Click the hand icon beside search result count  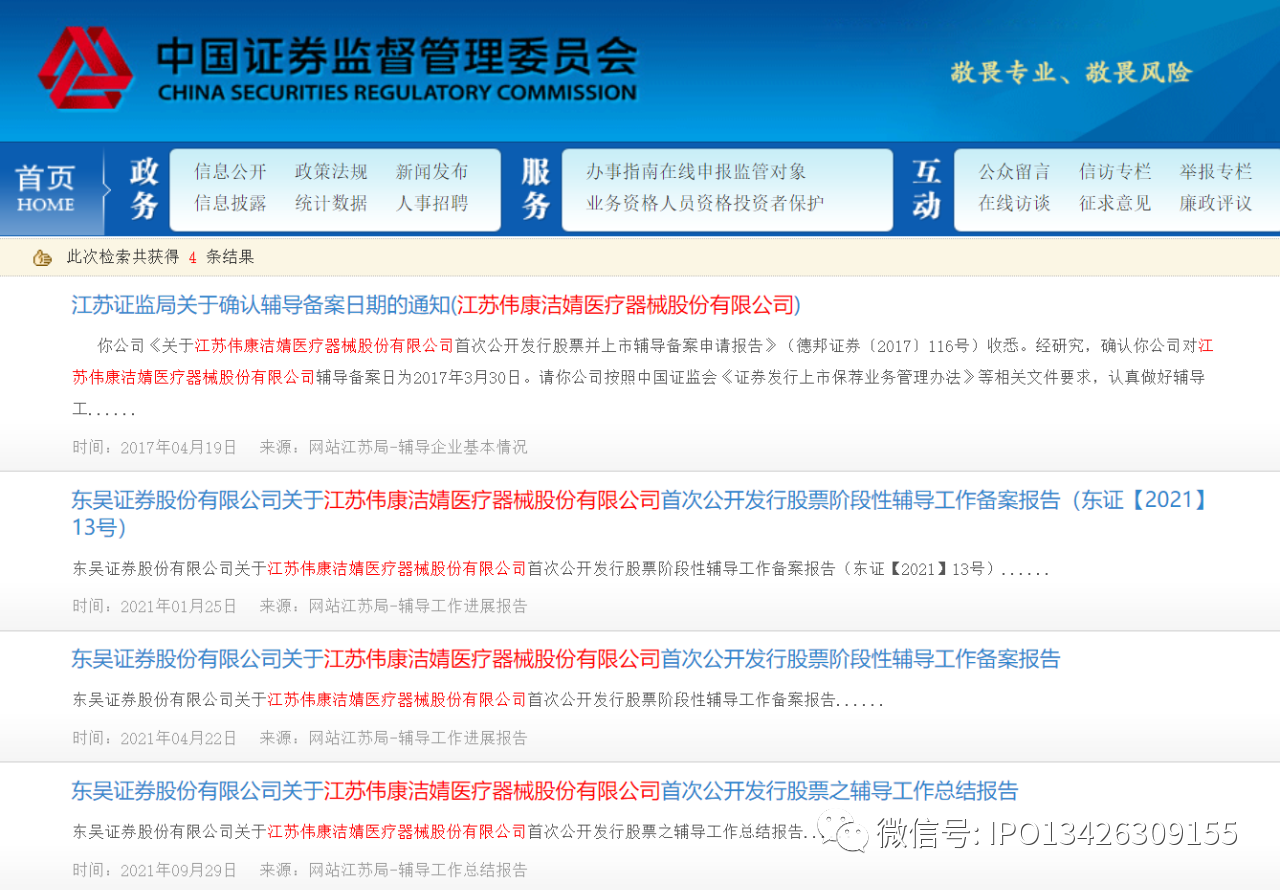pos(42,258)
